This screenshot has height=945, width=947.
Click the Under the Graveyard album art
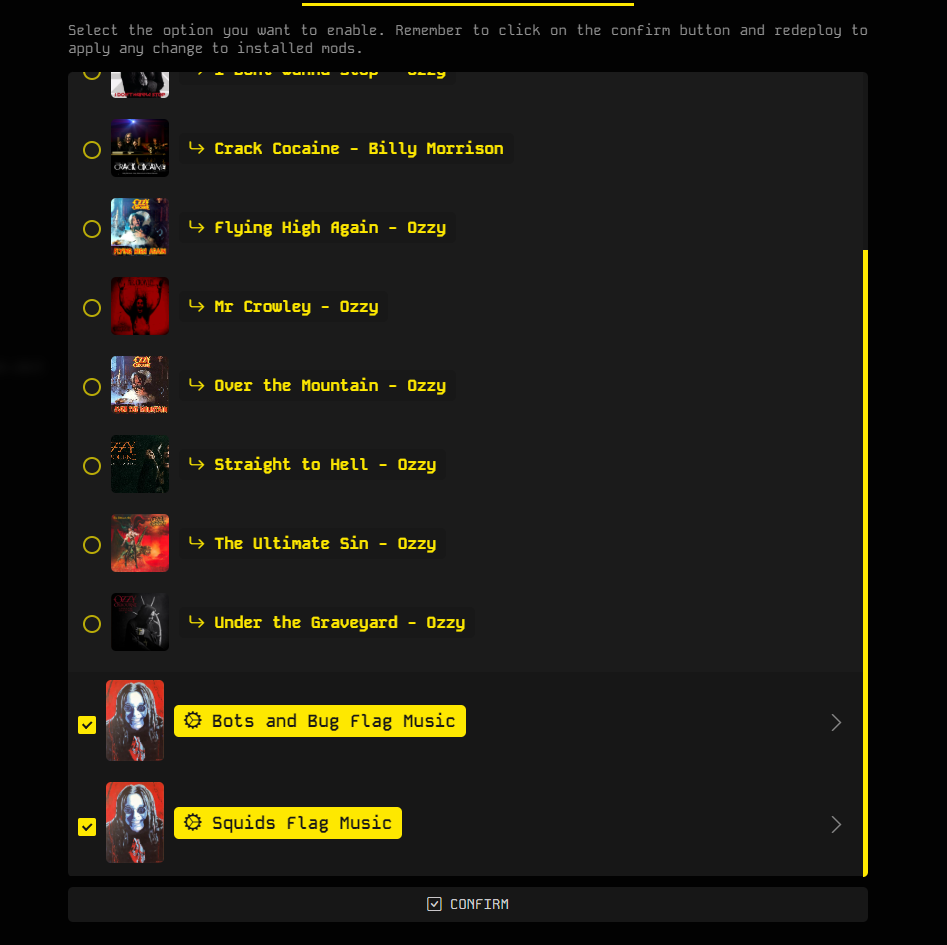140,622
